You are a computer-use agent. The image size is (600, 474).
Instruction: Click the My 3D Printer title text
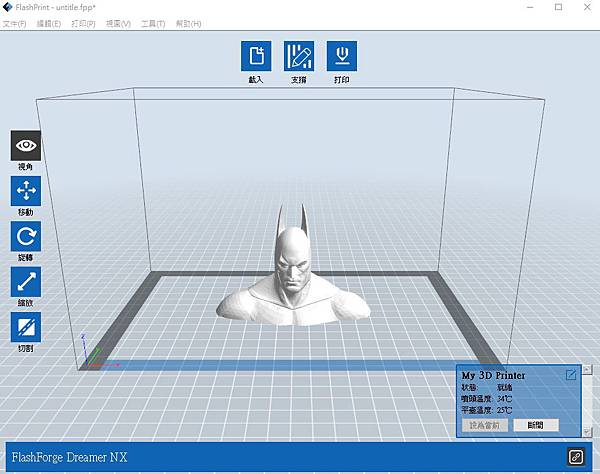[493, 375]
